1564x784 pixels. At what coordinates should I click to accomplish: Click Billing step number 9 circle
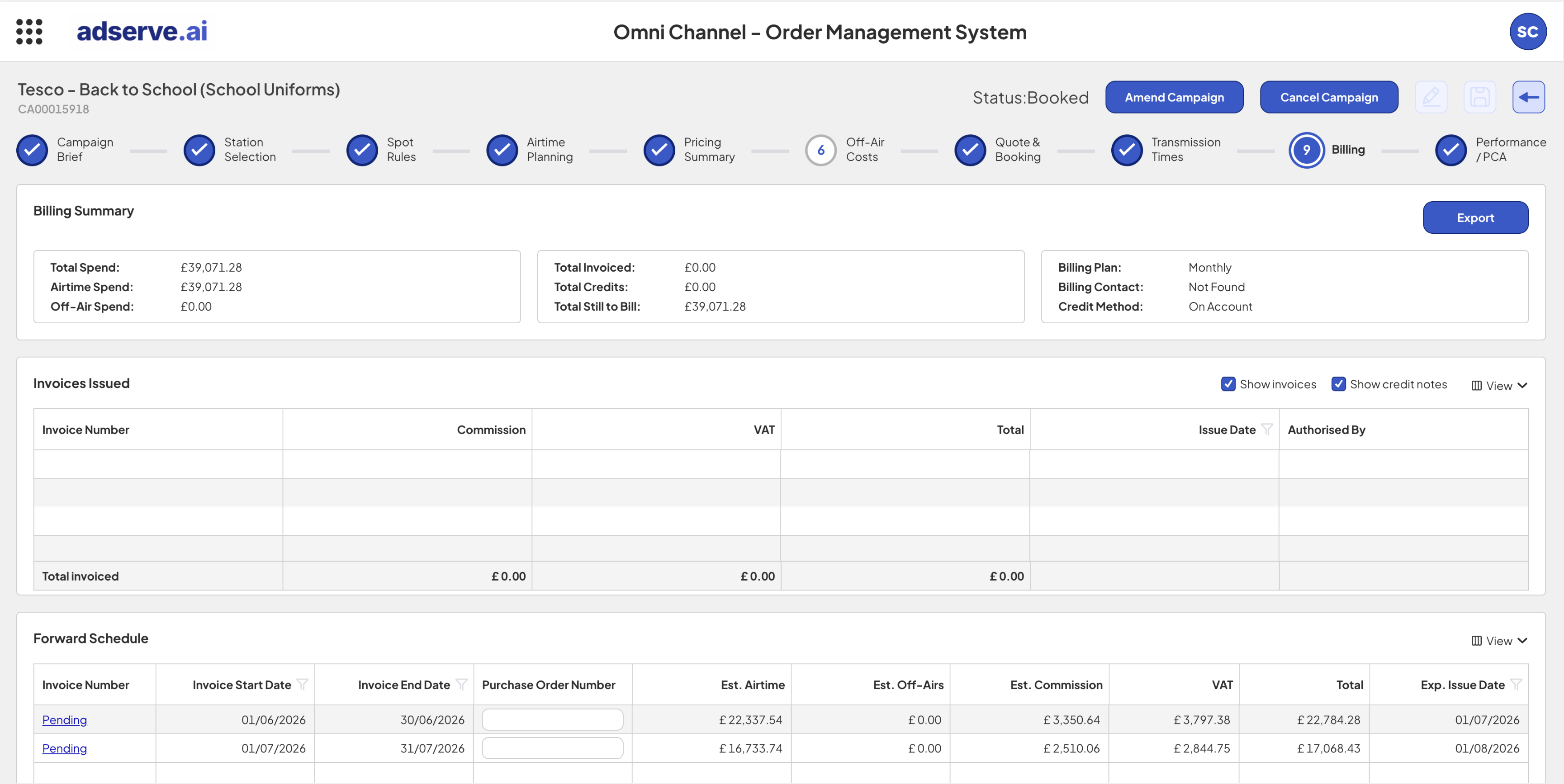[x=1307, y=150]
